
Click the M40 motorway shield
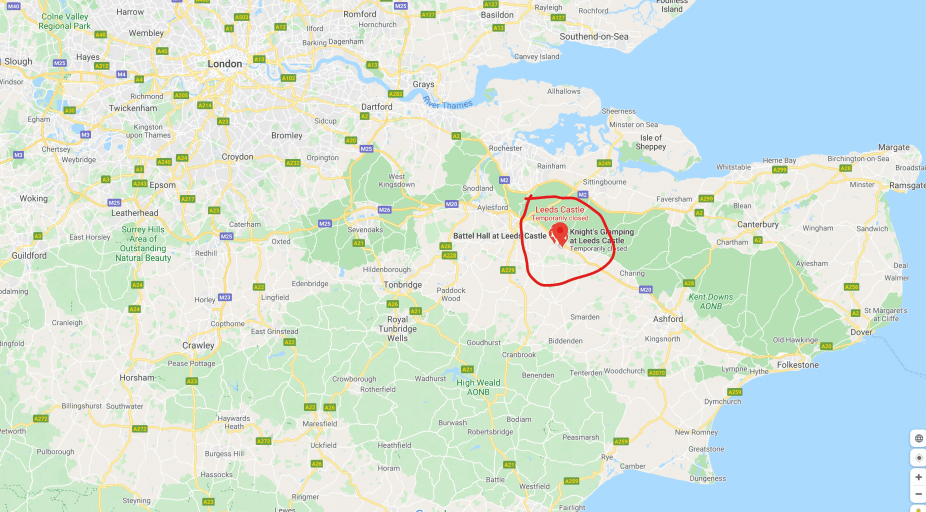pos(13,6)
